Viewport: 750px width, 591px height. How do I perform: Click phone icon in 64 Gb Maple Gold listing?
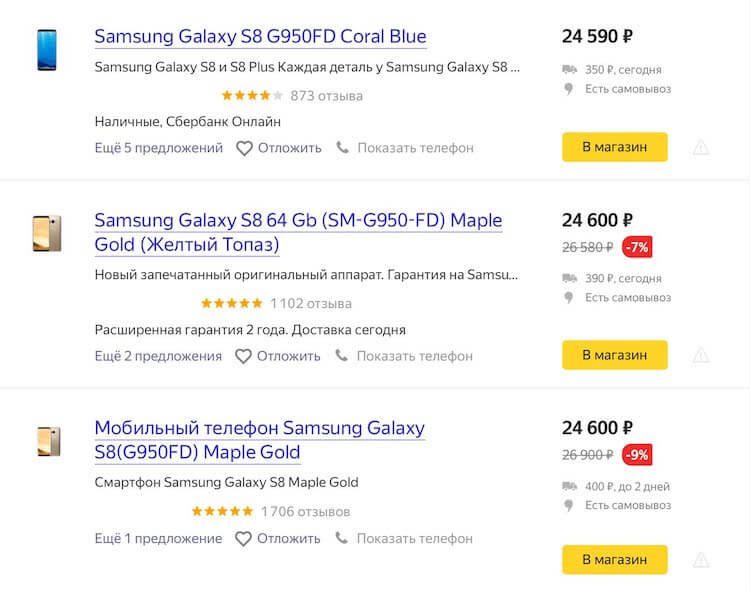tap(343, 356)
